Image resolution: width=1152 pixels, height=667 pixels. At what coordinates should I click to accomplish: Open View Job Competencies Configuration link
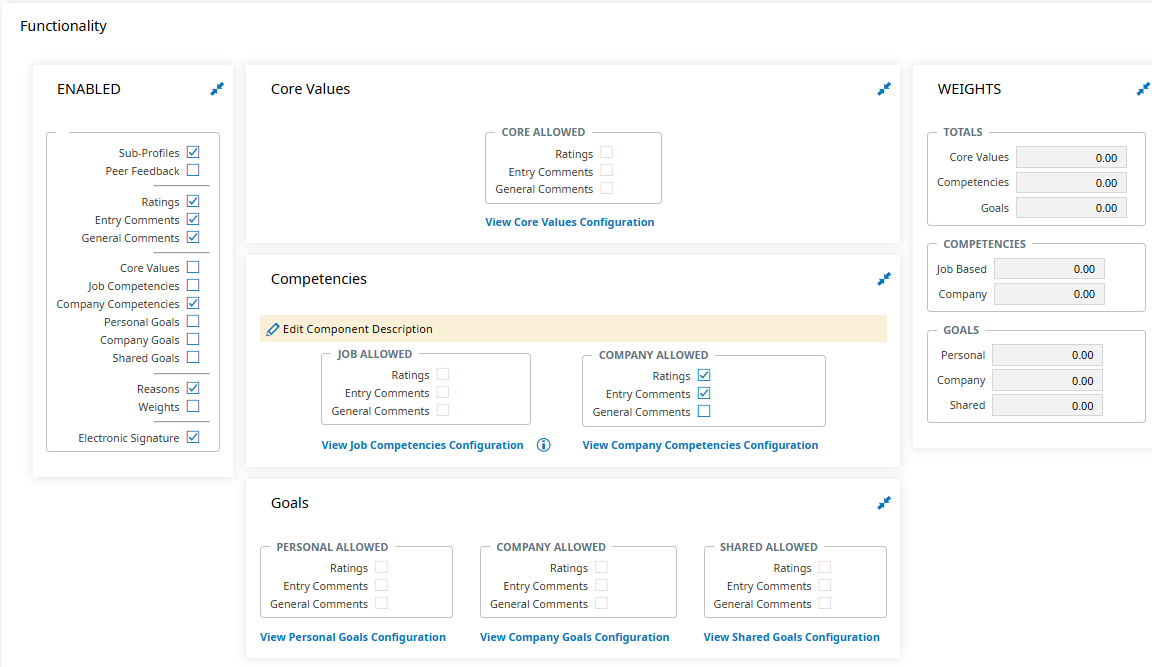(x=422, y=445)
